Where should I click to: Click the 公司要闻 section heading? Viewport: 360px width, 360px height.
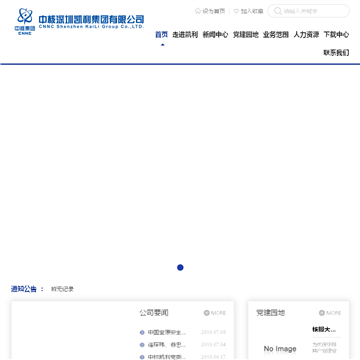(x=154, y=313)
